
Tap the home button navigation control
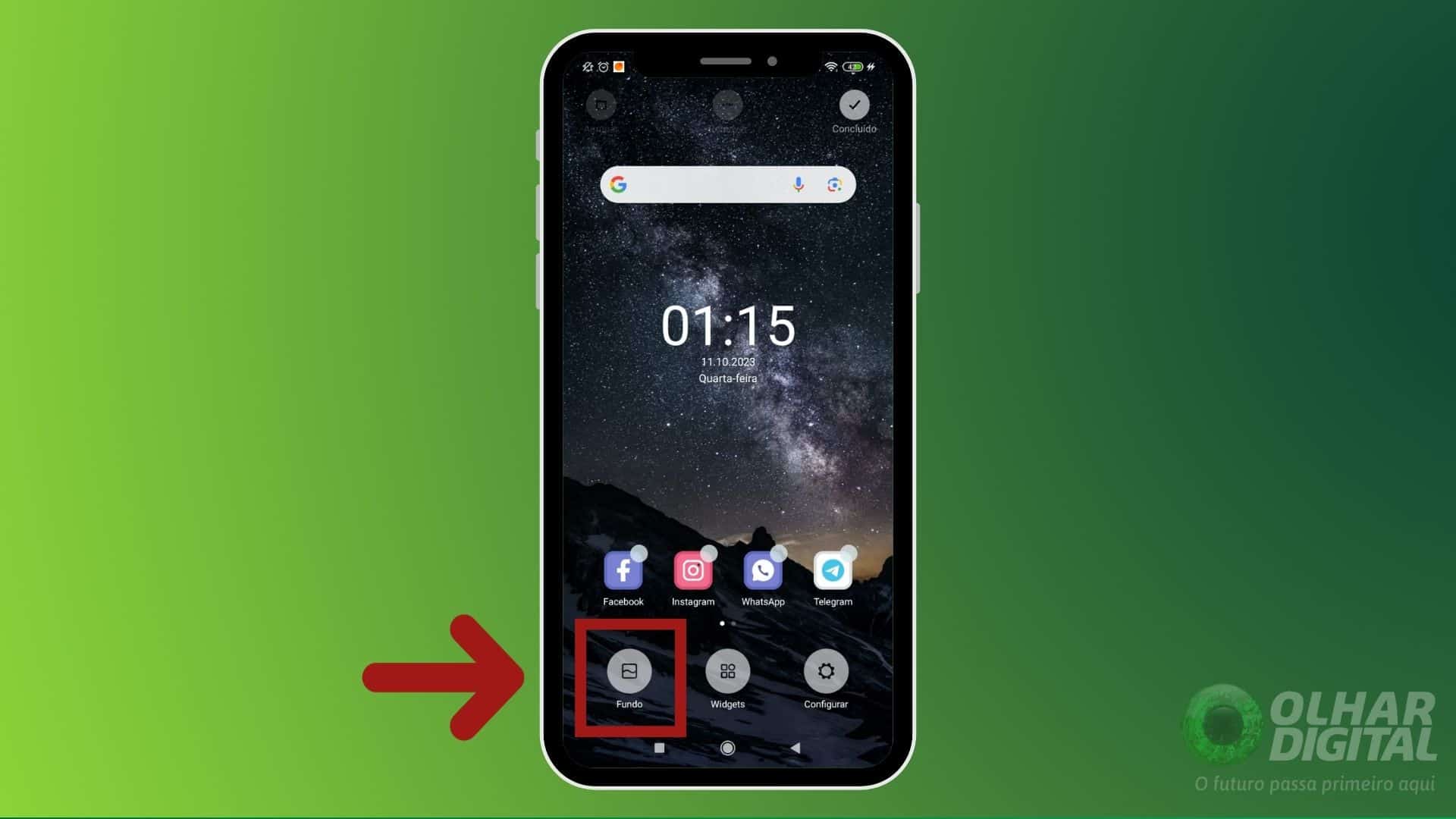coord(727,747)
